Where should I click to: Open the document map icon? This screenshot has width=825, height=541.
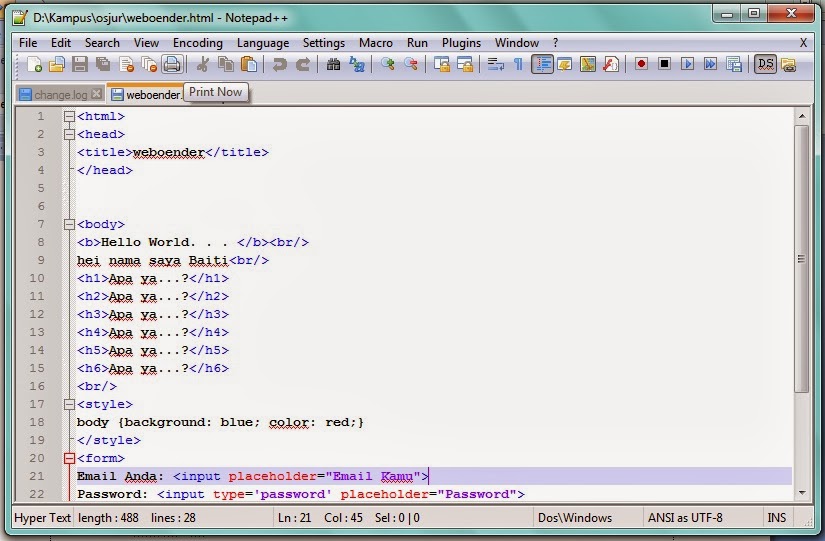(x=588, y=65)
